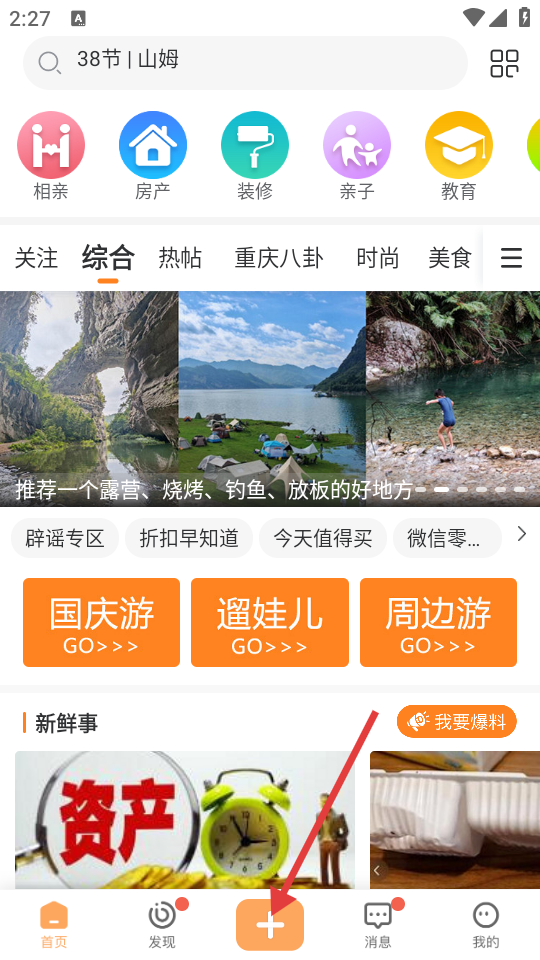Switch to the 重庆八卦 tab
The image size is (540, 960).
(x=279, y=258)
